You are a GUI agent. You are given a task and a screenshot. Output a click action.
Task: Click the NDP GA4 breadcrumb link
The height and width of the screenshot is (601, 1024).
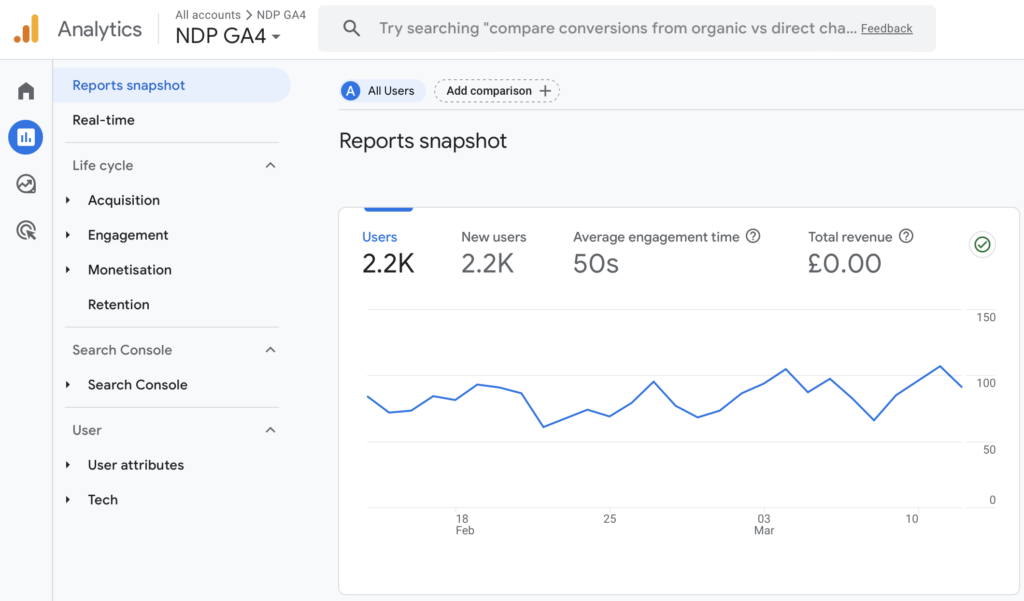point(281,14)
